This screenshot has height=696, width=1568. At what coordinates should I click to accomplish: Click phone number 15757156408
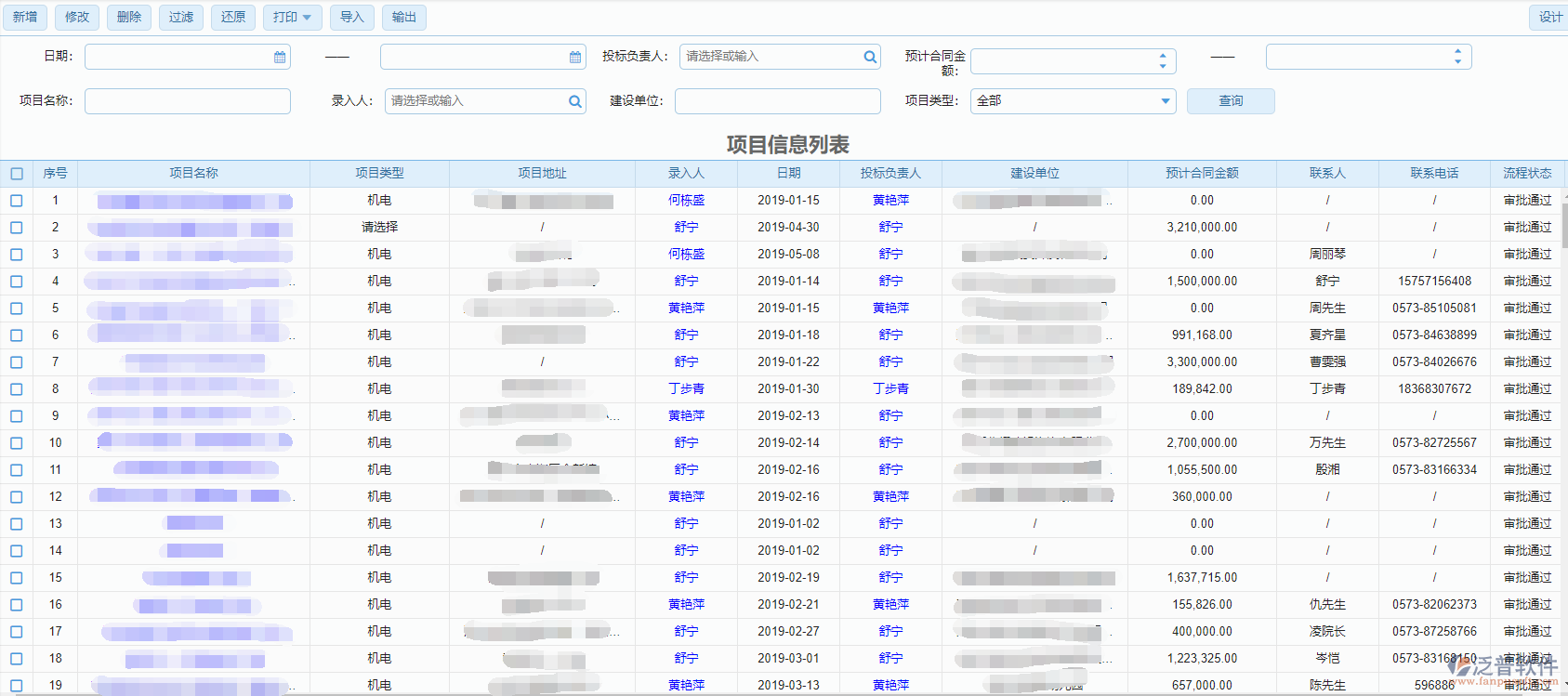pos(1434,282)
